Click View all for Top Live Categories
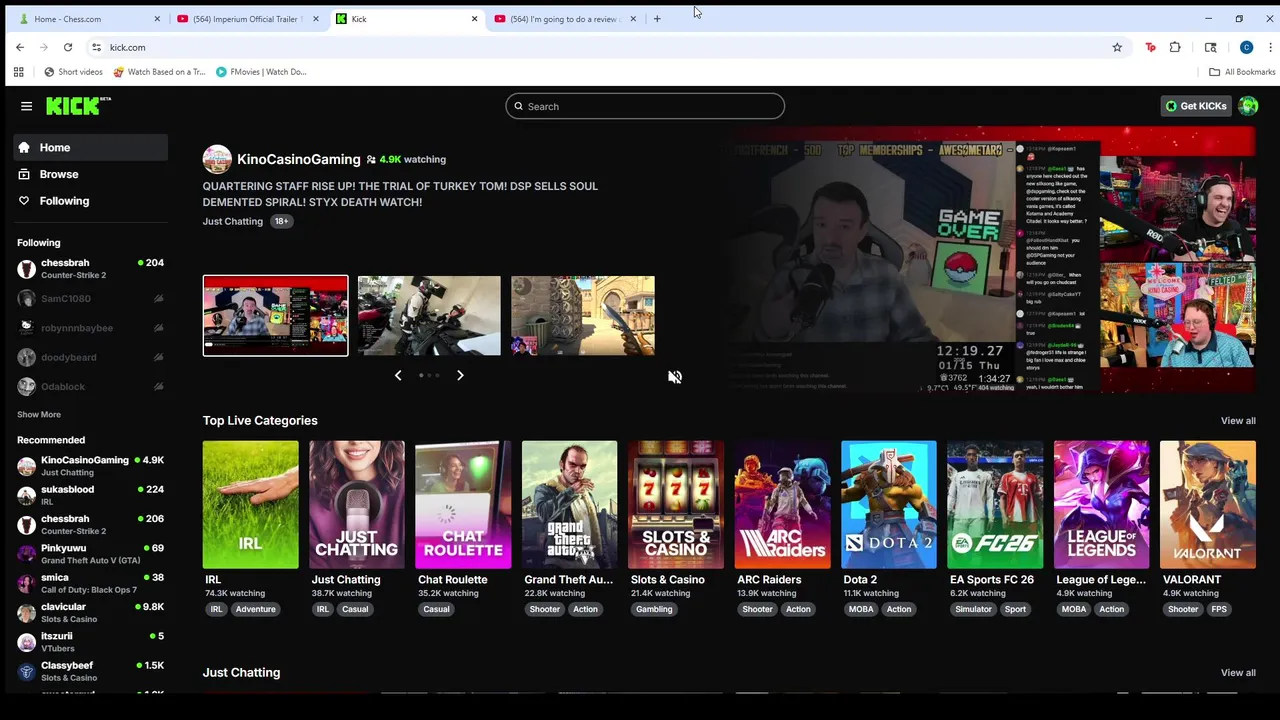 click(x=1238, y=421)
